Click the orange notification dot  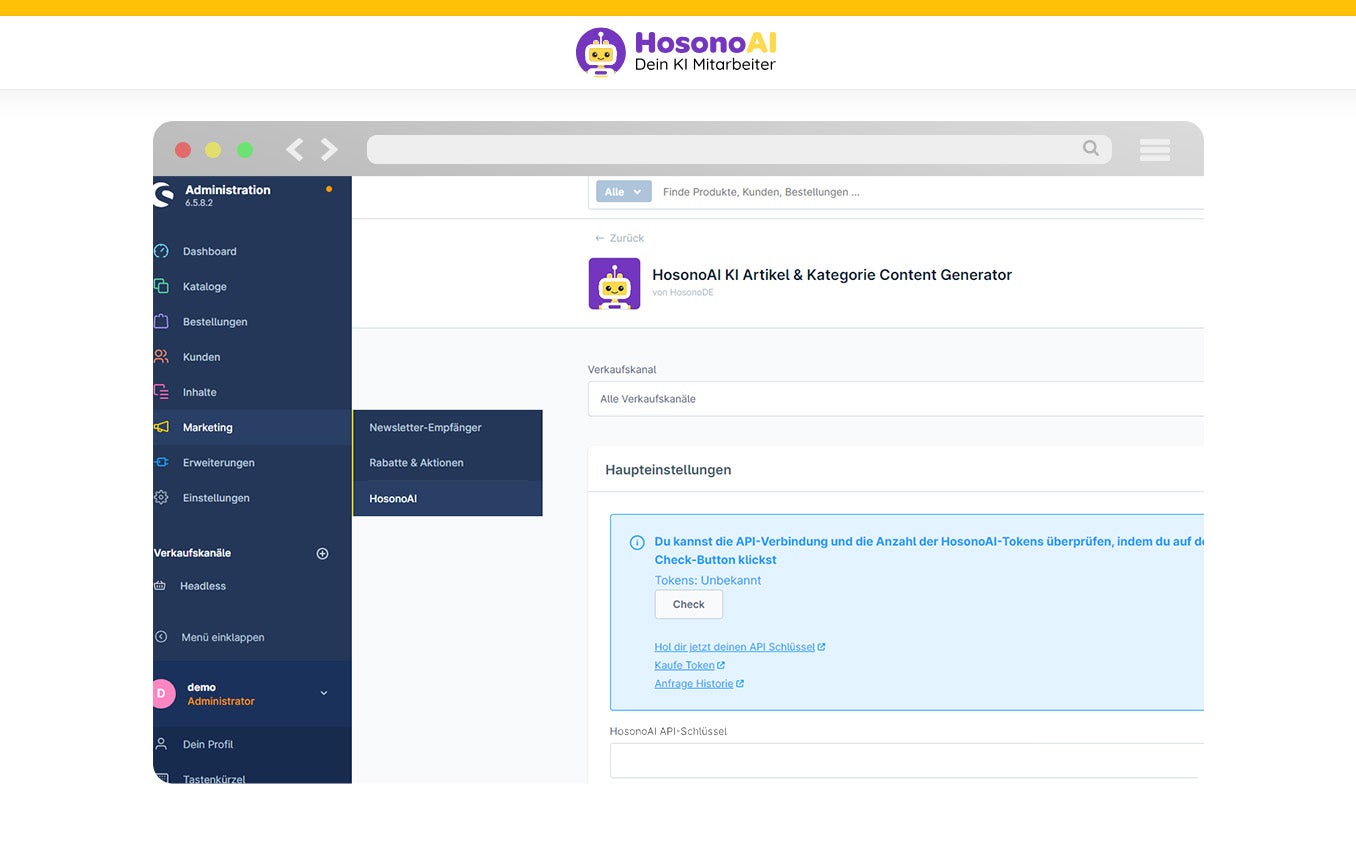tap(329, 189)
